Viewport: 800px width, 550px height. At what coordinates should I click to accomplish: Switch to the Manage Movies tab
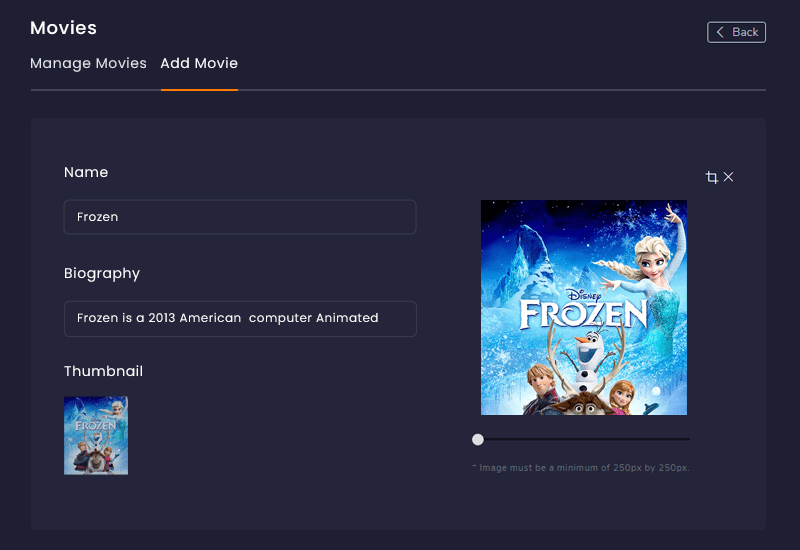click(x=88, y=63)
